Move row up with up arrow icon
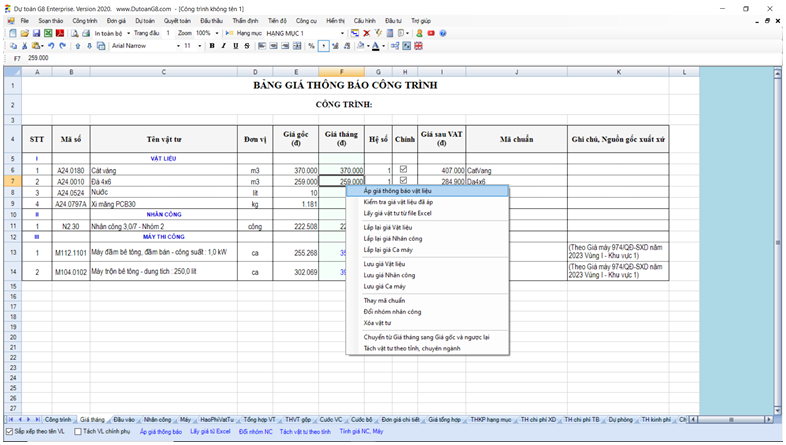Screen dimensions: 786x445 click(78, 46)
